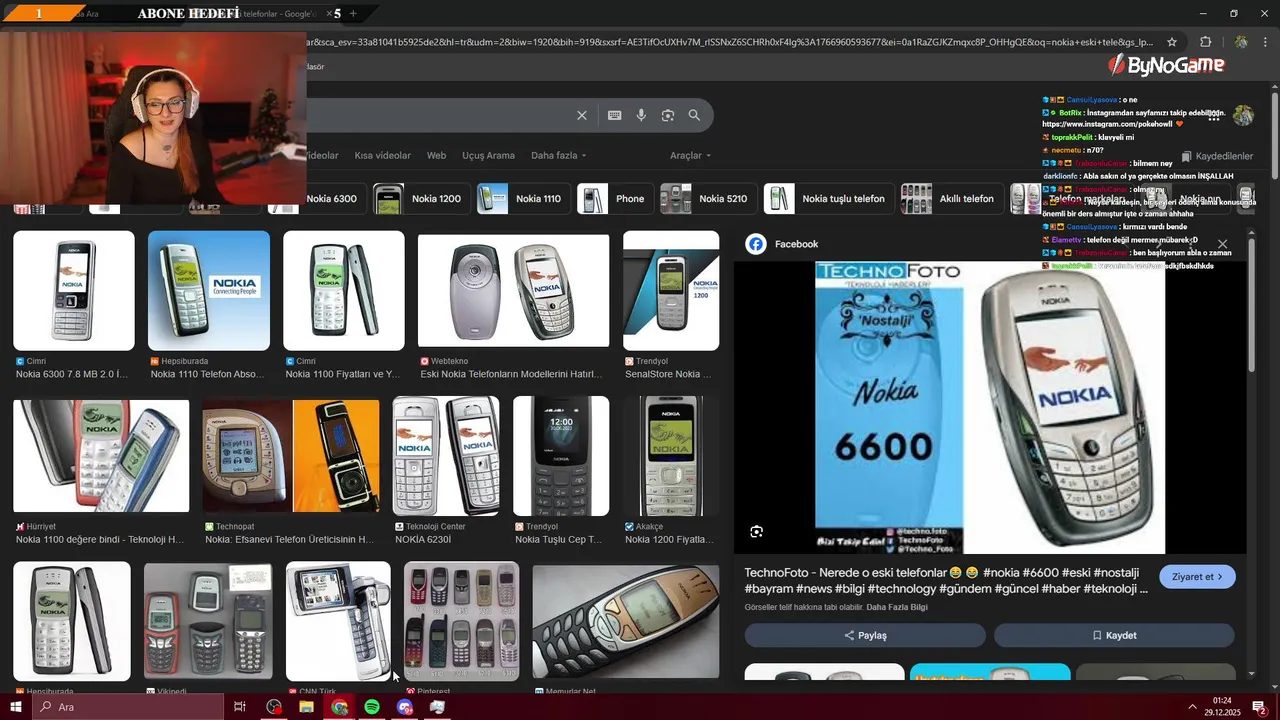Submit search with magnifier icon

point(694,115)
